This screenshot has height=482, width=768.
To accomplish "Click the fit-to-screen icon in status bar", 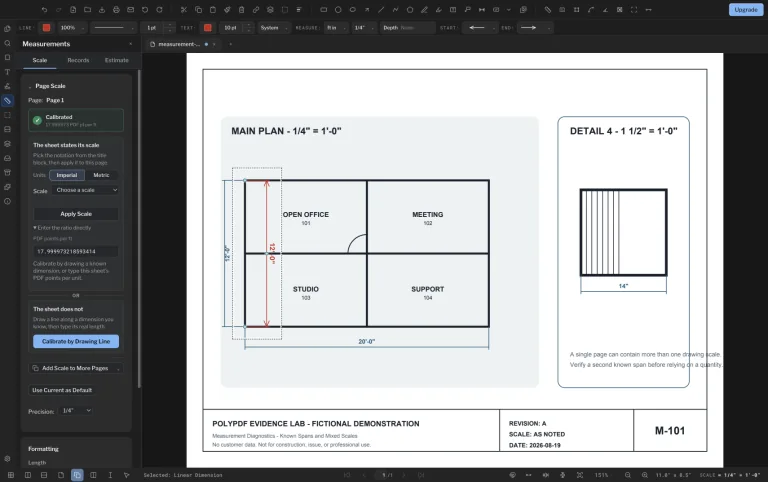I will (580, 475).
